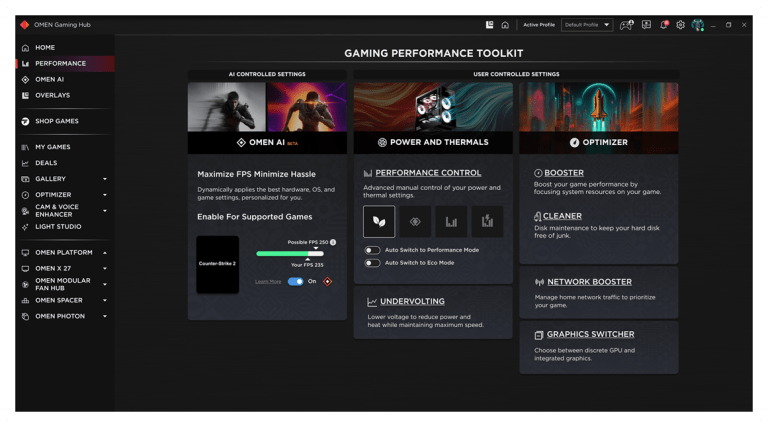Open the Default Profile dropdown
Screen dimensions: 768x427
pos(587,24)
